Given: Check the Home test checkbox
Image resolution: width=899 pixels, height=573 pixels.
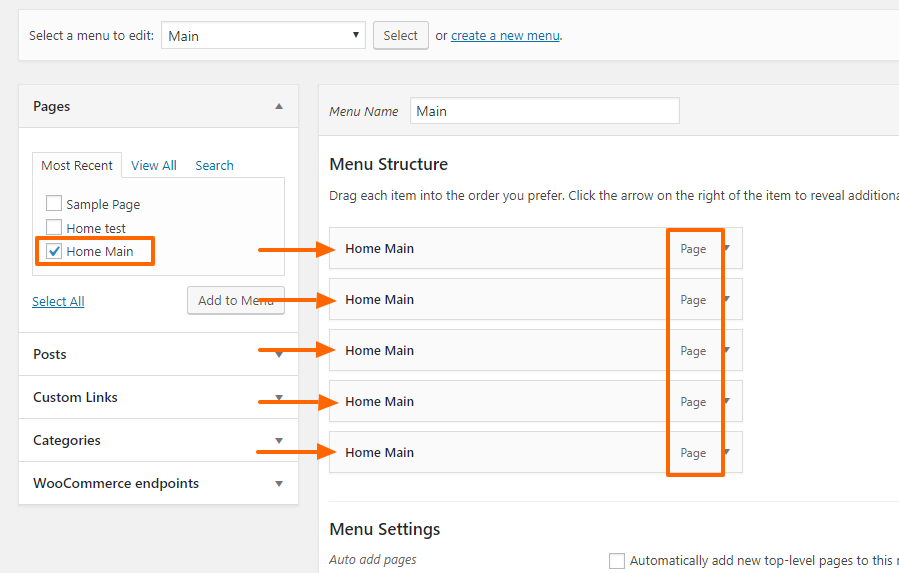Looking at the screenshot, I should point(54,227).
